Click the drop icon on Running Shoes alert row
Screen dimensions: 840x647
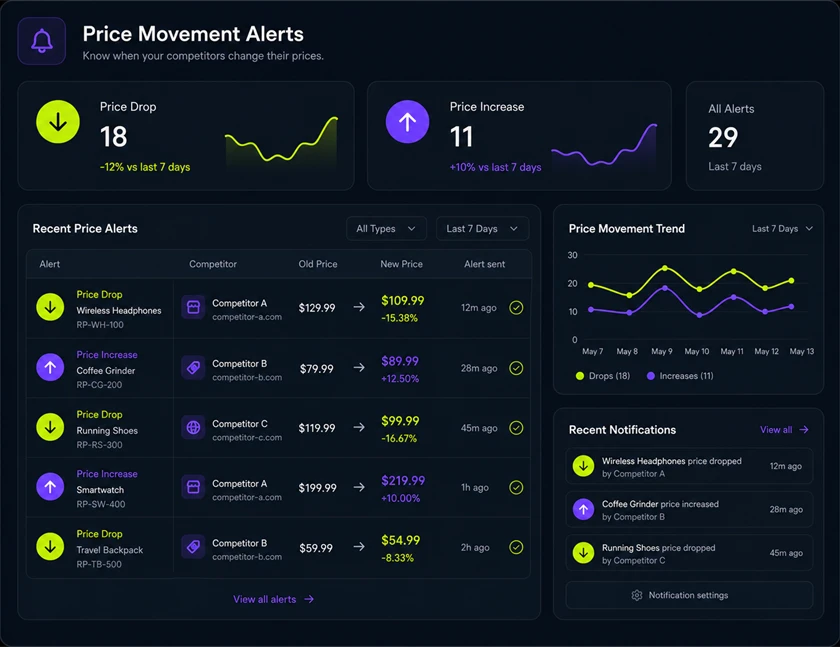click(x=50, y=427)
